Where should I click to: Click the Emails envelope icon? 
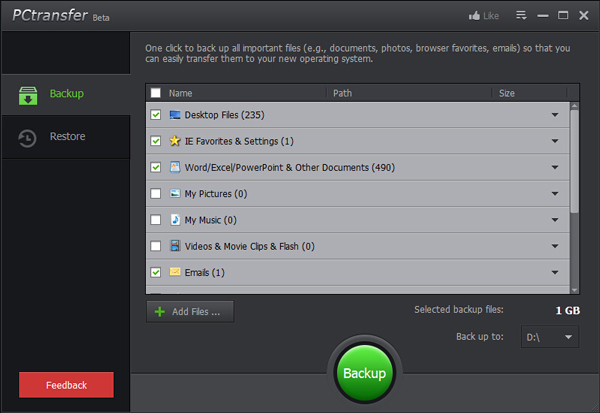point(175,272)
